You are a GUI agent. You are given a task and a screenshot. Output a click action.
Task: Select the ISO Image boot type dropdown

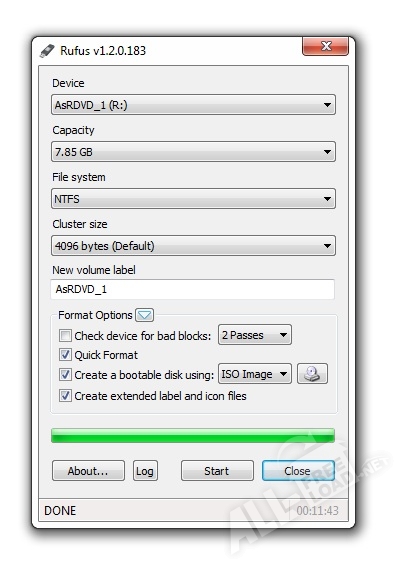click(x=255, y=374)
